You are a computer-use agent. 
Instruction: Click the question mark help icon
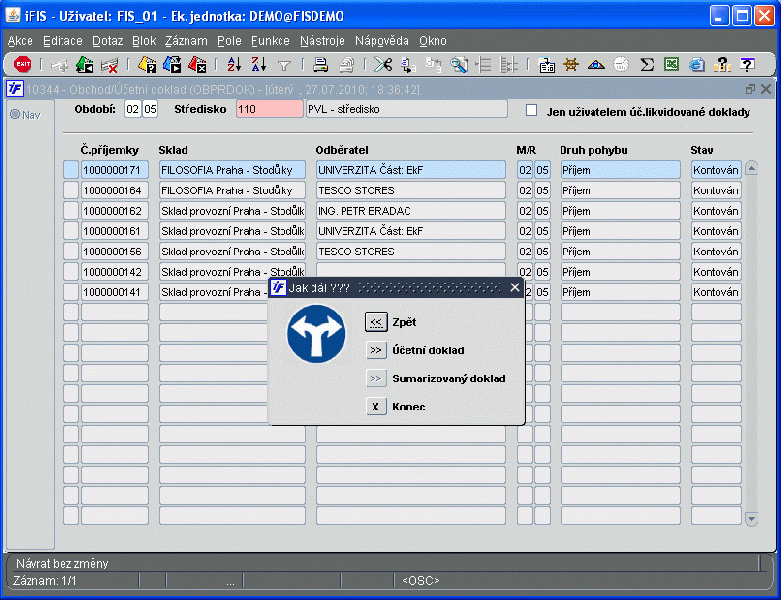[x=746, y=65]
